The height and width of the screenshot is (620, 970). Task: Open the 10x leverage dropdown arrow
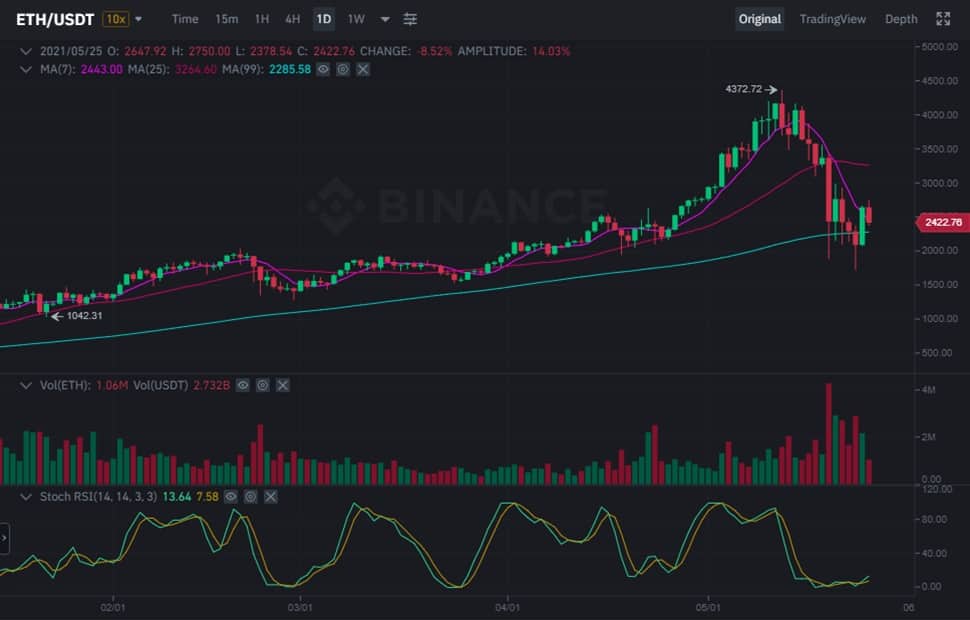pos(139,19)
